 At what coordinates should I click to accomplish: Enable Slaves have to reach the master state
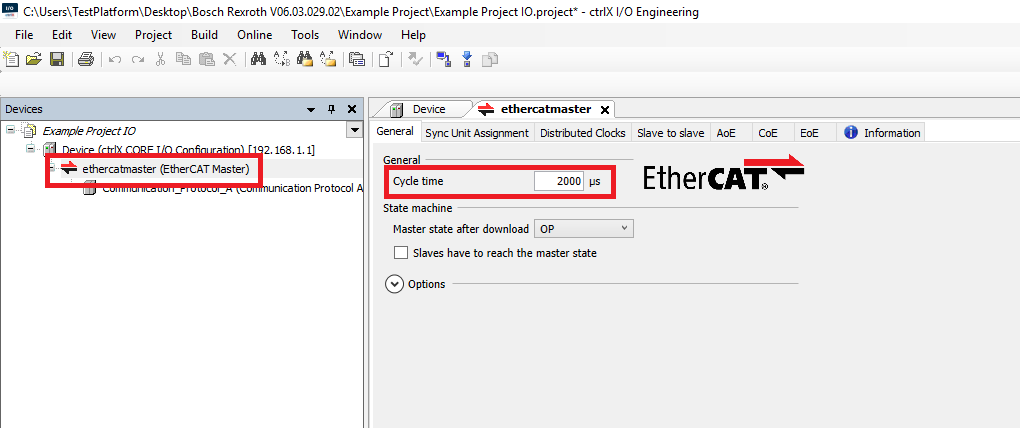click(401, 253)
